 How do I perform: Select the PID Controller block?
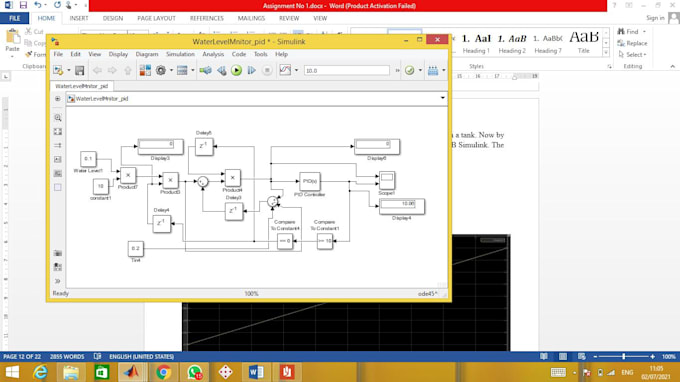tap(310, 181)
